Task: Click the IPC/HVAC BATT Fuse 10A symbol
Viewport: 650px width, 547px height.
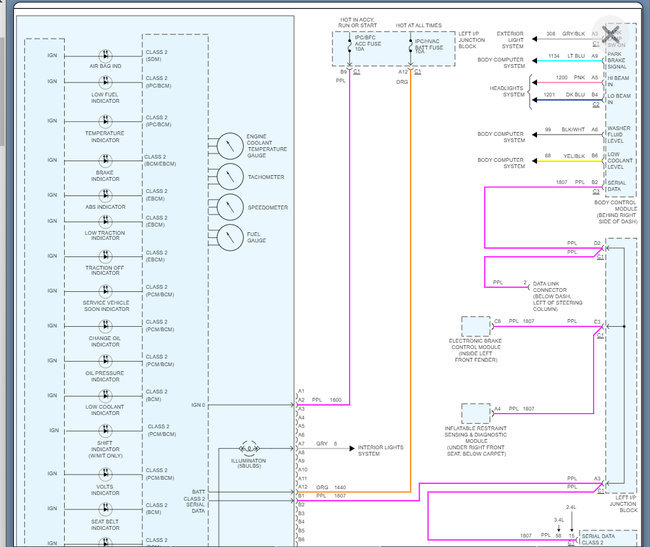Action: pos(411,46)
